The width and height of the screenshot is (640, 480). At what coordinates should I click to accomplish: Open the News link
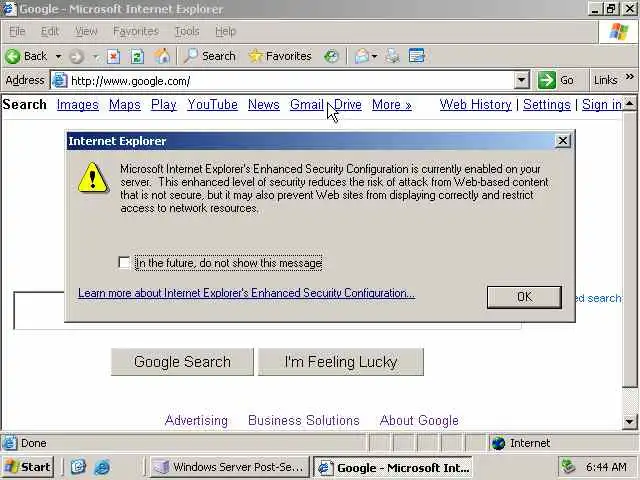tap(264, 105)
